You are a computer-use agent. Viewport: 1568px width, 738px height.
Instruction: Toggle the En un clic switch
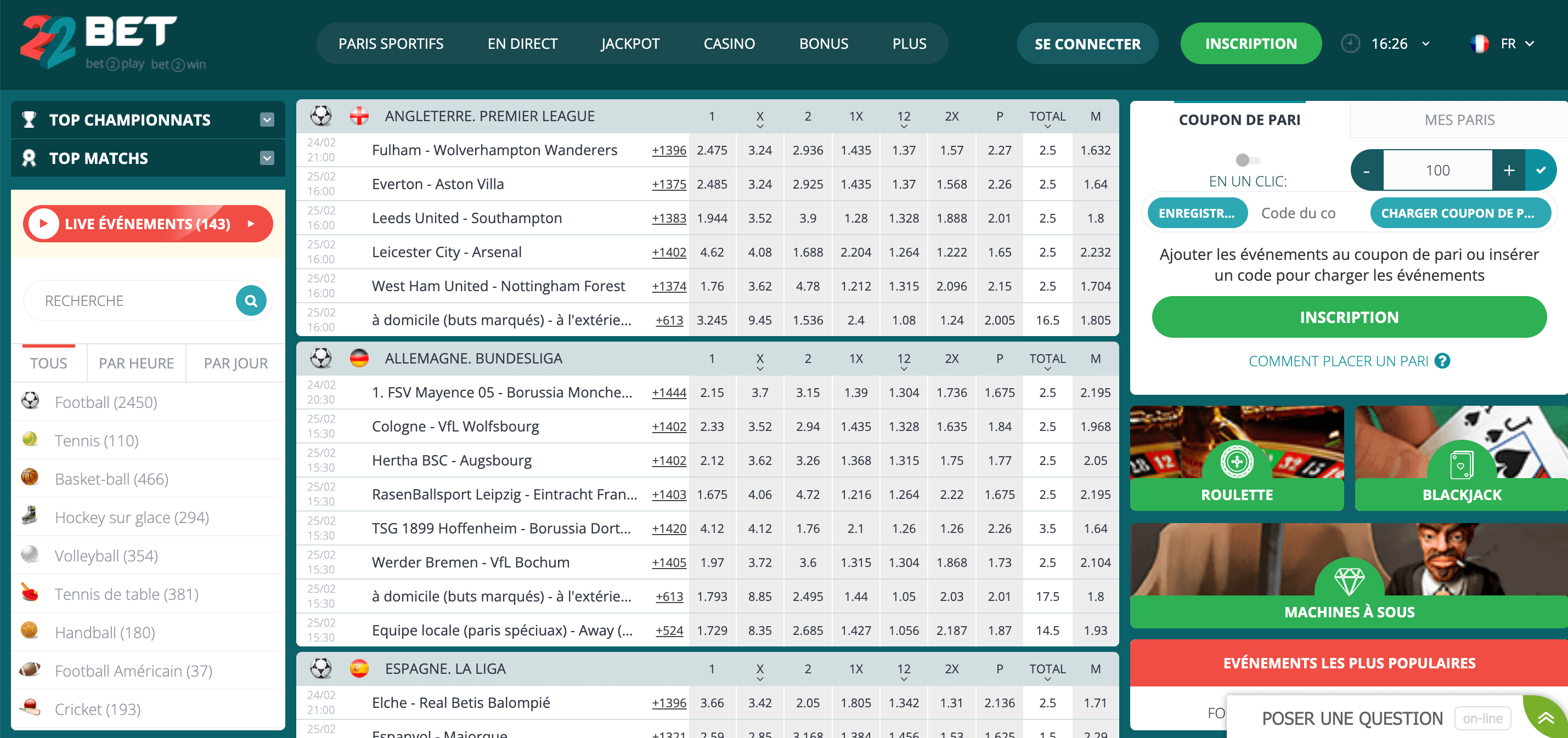(1247, 160)
